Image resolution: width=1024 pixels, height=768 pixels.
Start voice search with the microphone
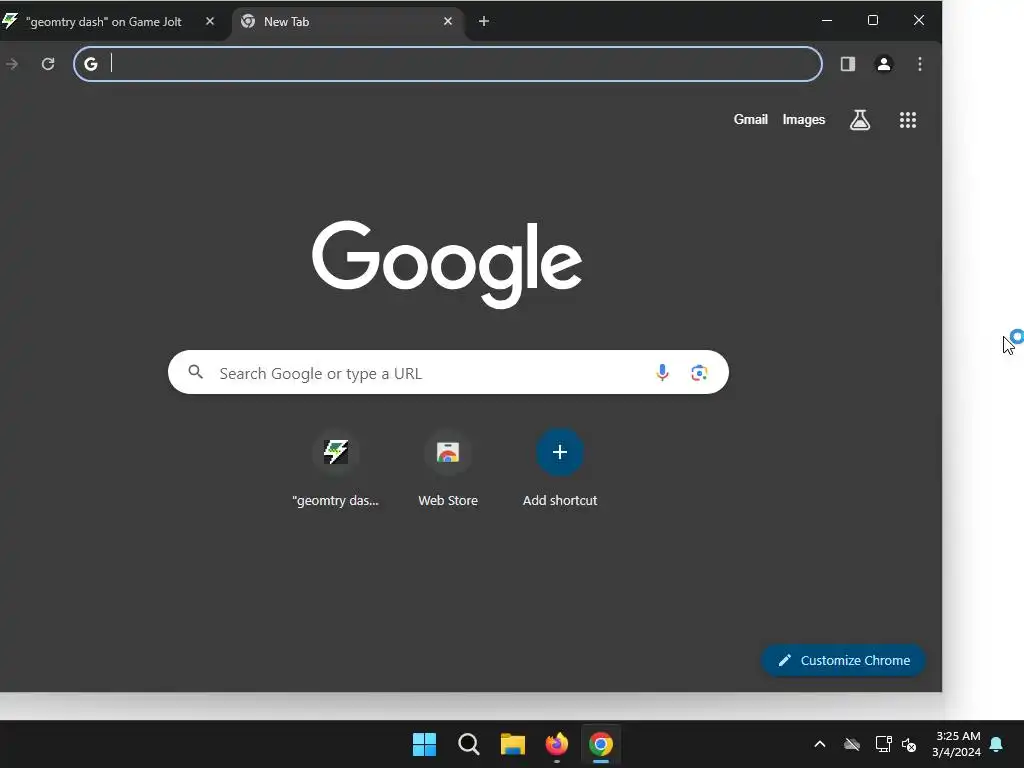pyautogui.click(x=662, y=372)
